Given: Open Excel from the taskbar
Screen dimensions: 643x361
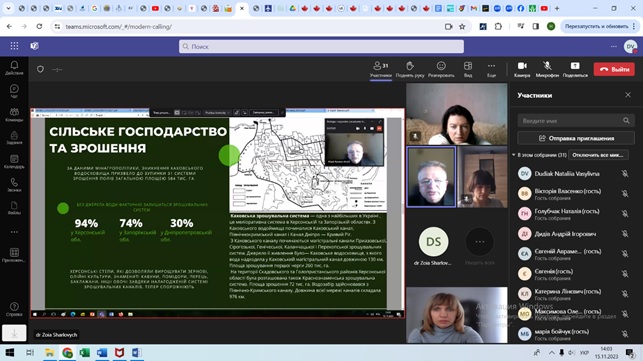Looking at the screenshot, I should point(84,352).
